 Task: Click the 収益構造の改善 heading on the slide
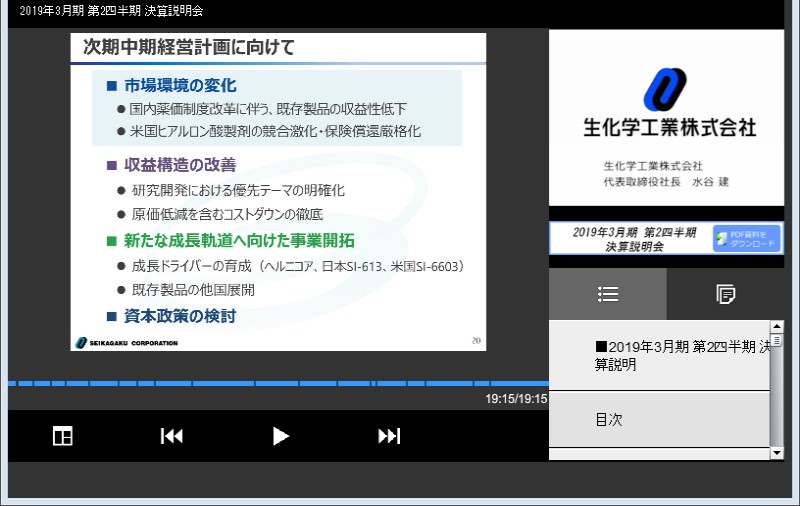pyautogui.click(x=180, y=165)
